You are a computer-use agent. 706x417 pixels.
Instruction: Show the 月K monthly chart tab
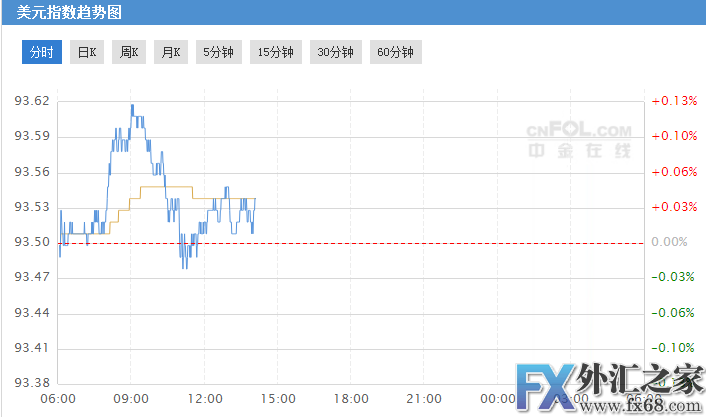click(170, 52)
